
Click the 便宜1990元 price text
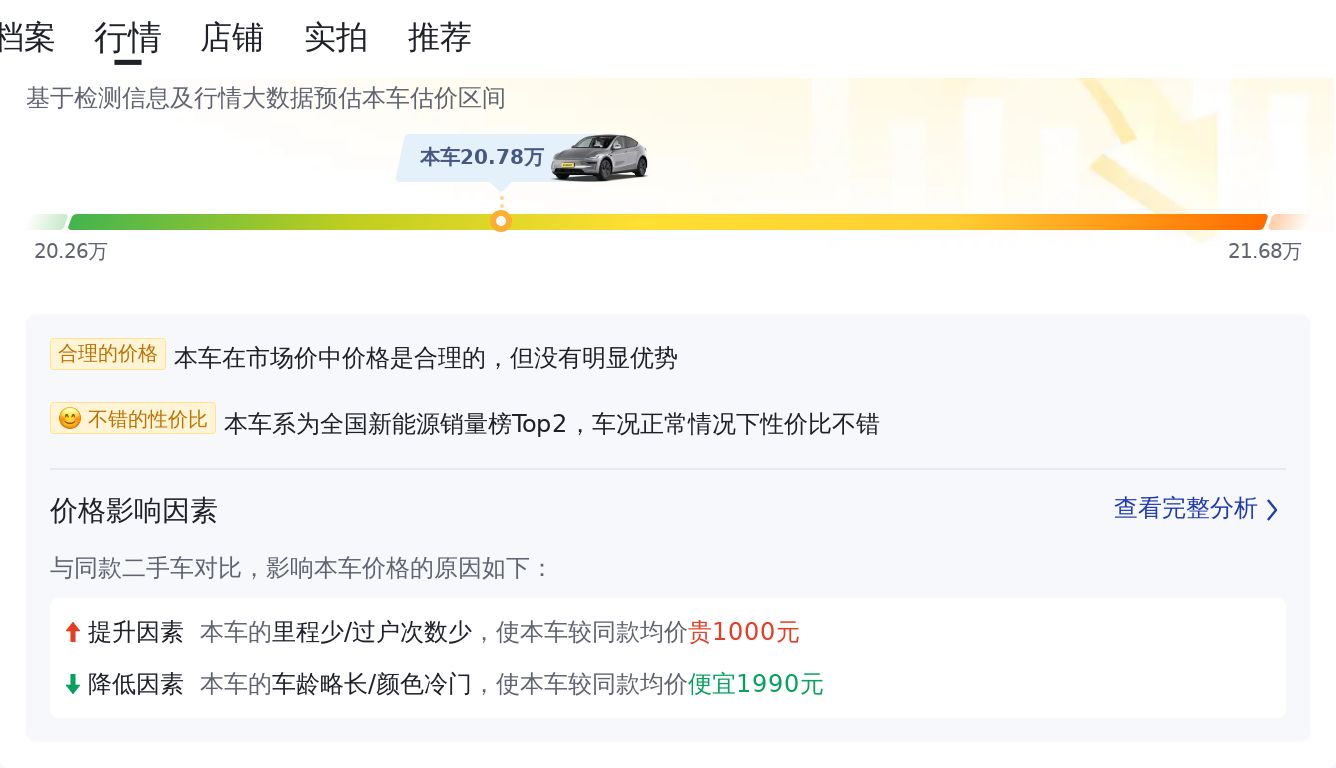pos(756,684)
